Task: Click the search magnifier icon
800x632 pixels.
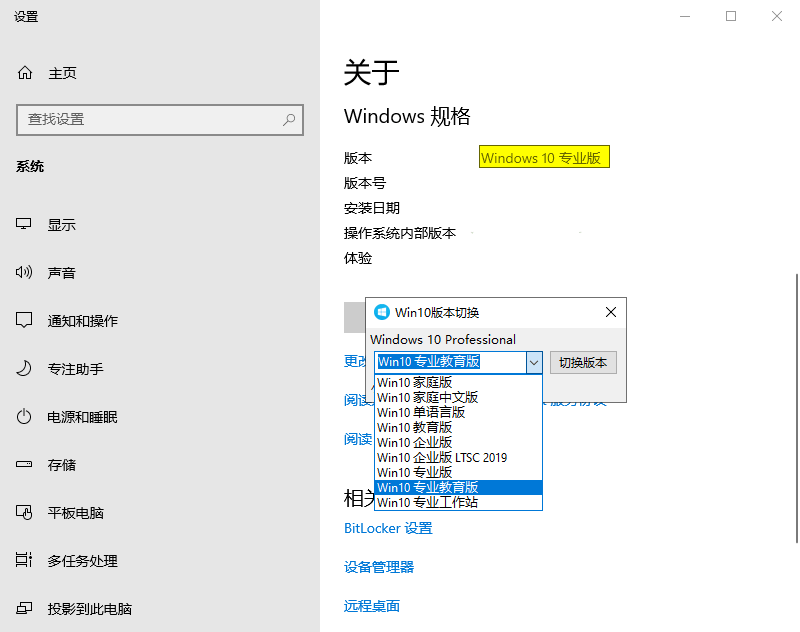Action: [289, 119]
